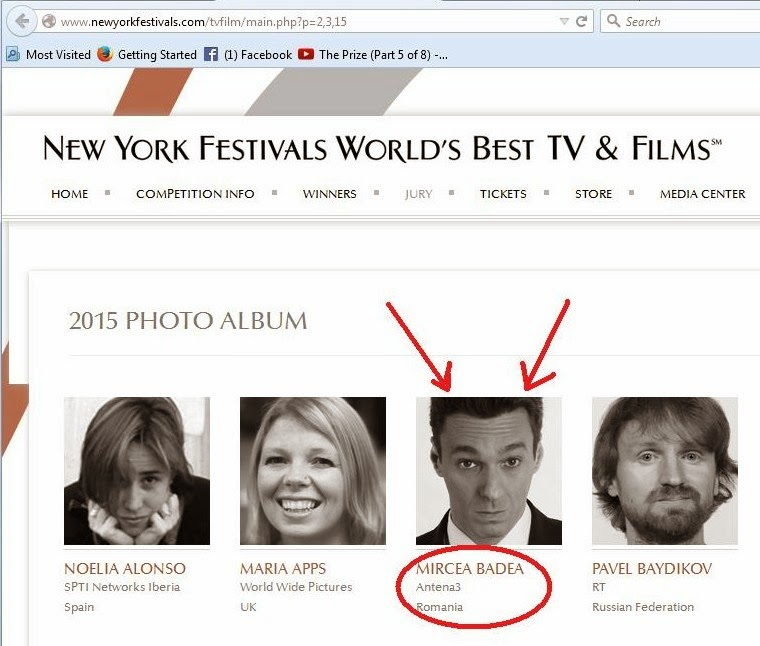Click the magnifier icon in the search box

(613, 21)
